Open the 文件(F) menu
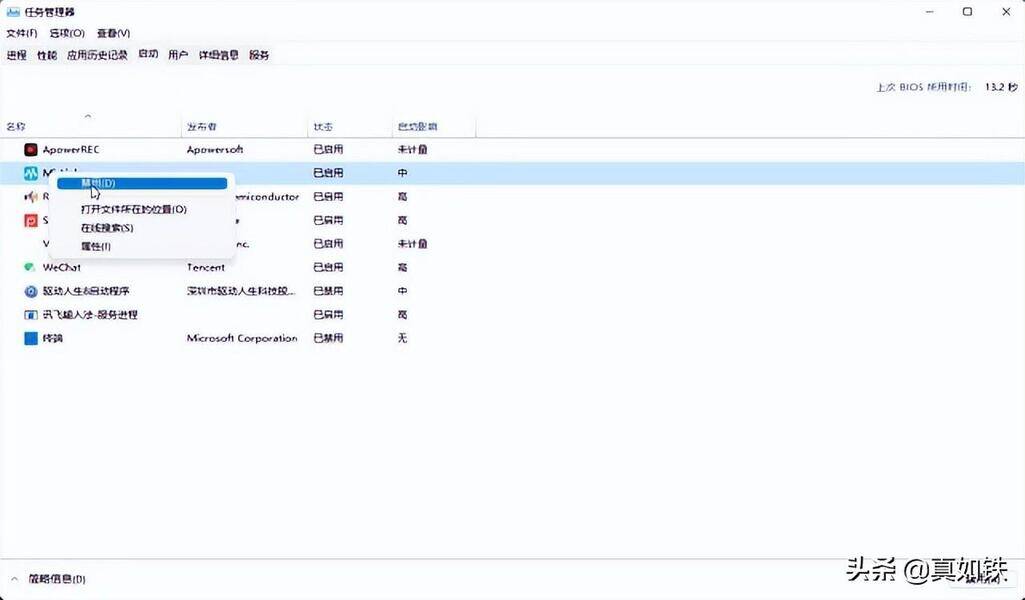 pos(22,33)
